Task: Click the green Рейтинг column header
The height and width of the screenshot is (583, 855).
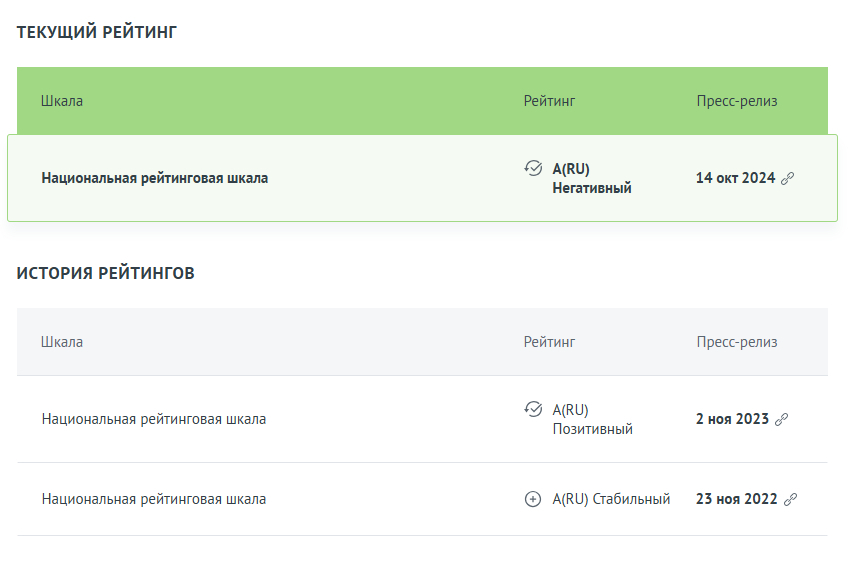Action: click(549, 101)
